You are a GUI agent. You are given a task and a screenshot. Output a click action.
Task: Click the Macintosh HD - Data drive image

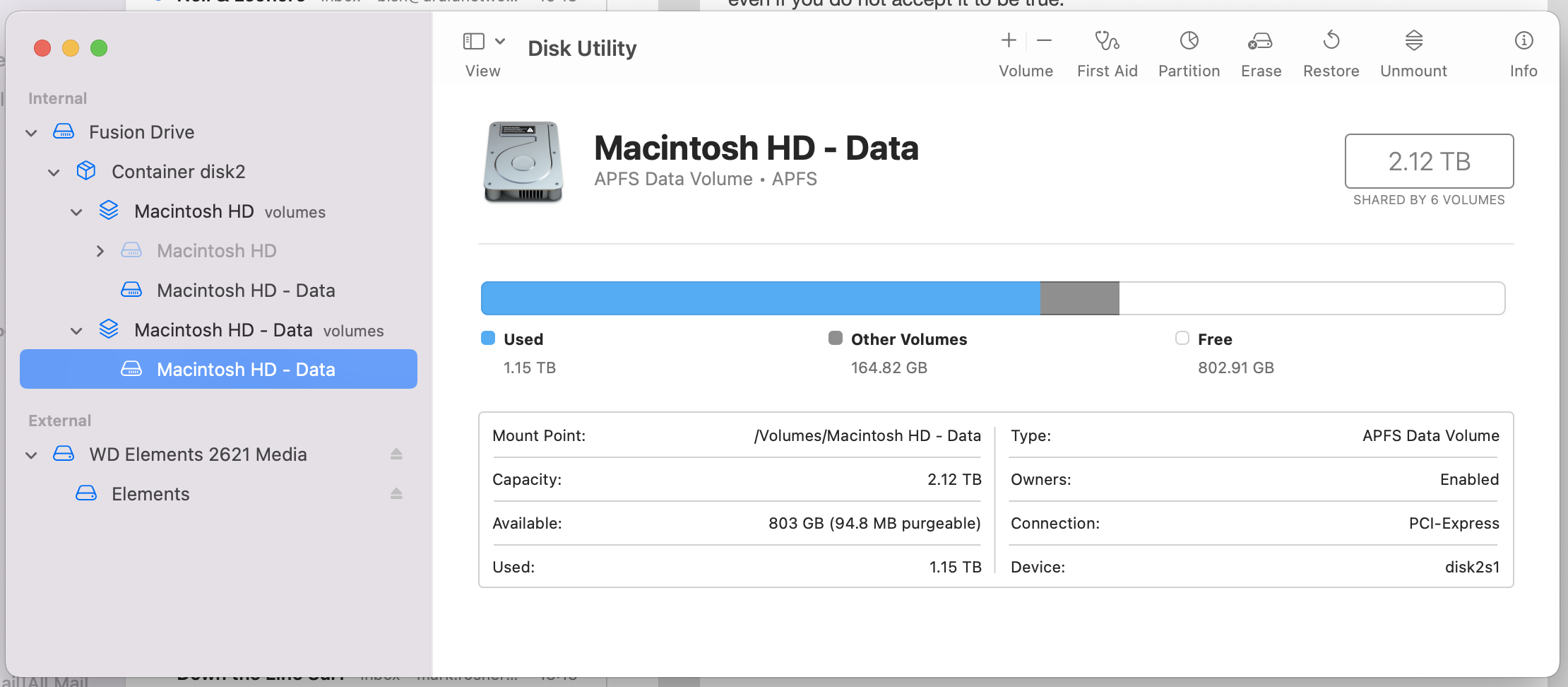click(x=523, y=162)
